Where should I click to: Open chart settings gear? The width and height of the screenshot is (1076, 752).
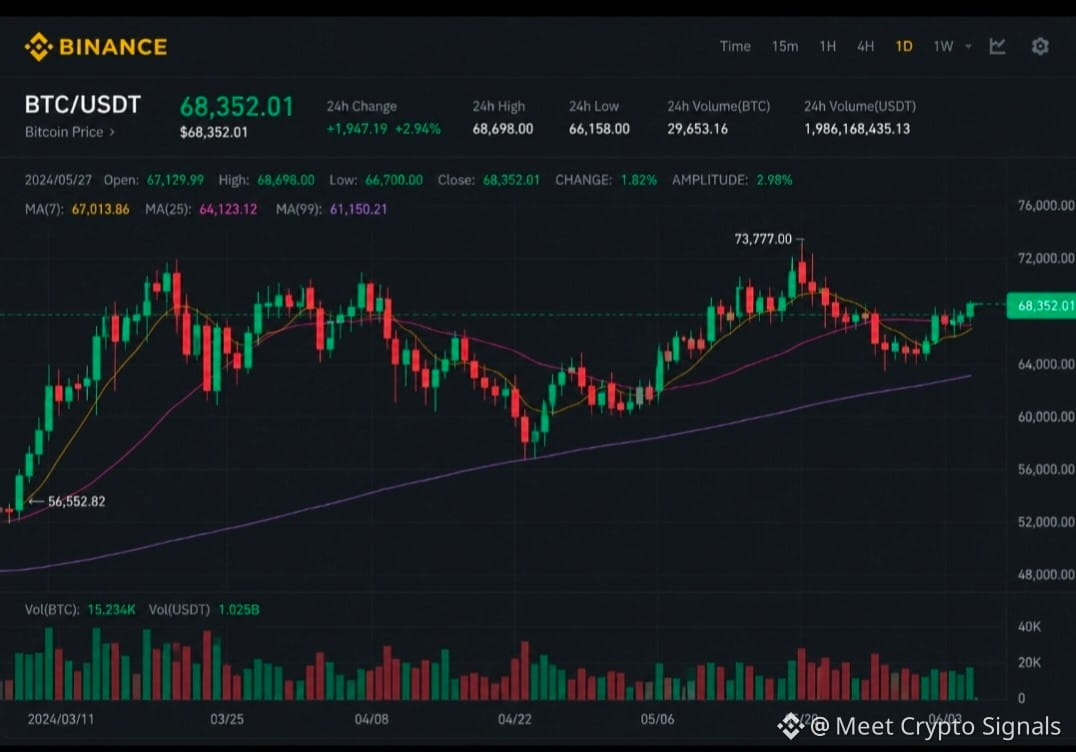[1040, 46]
